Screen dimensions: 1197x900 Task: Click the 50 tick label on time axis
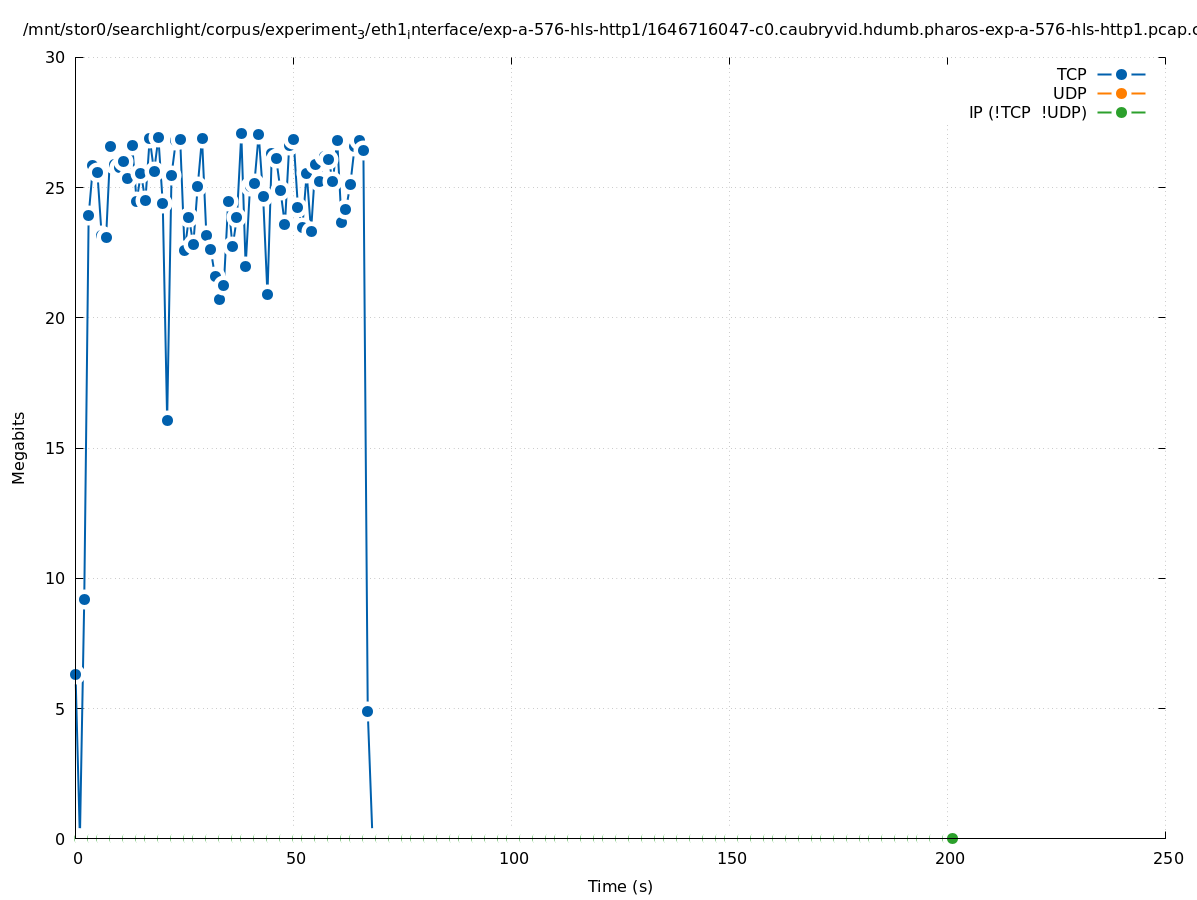point(294,859)
